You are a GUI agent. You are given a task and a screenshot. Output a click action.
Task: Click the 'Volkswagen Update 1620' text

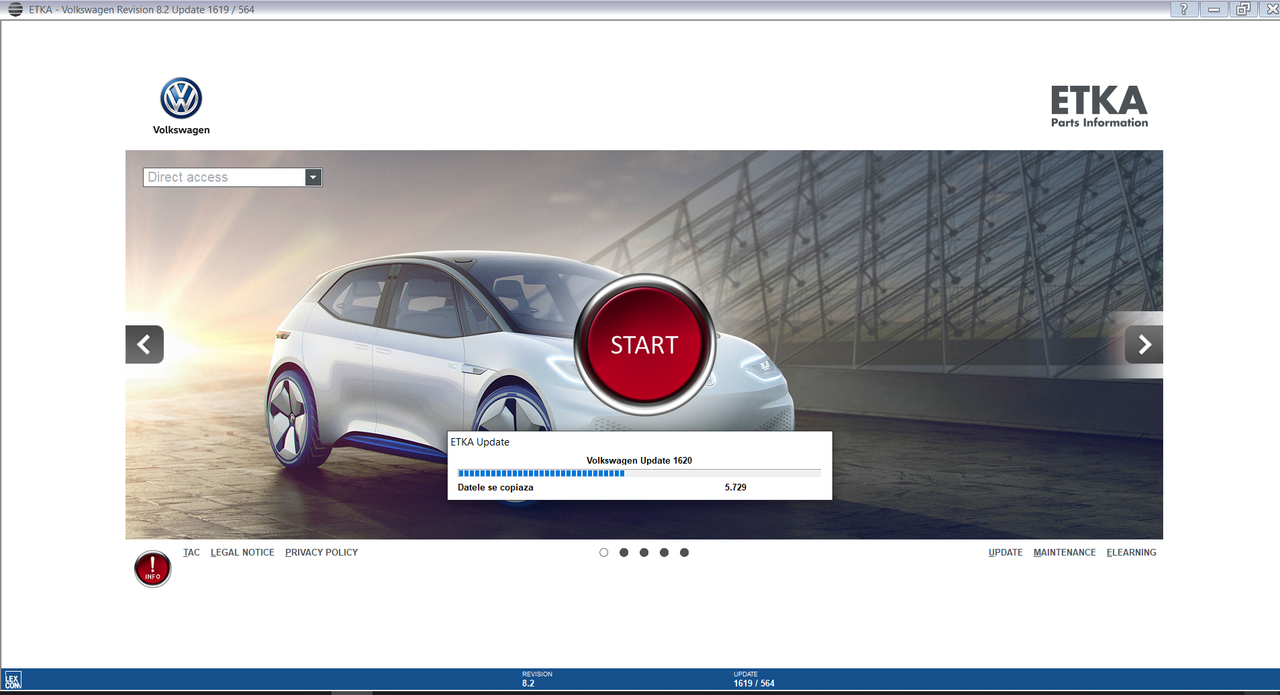click(x=639, y=460)
